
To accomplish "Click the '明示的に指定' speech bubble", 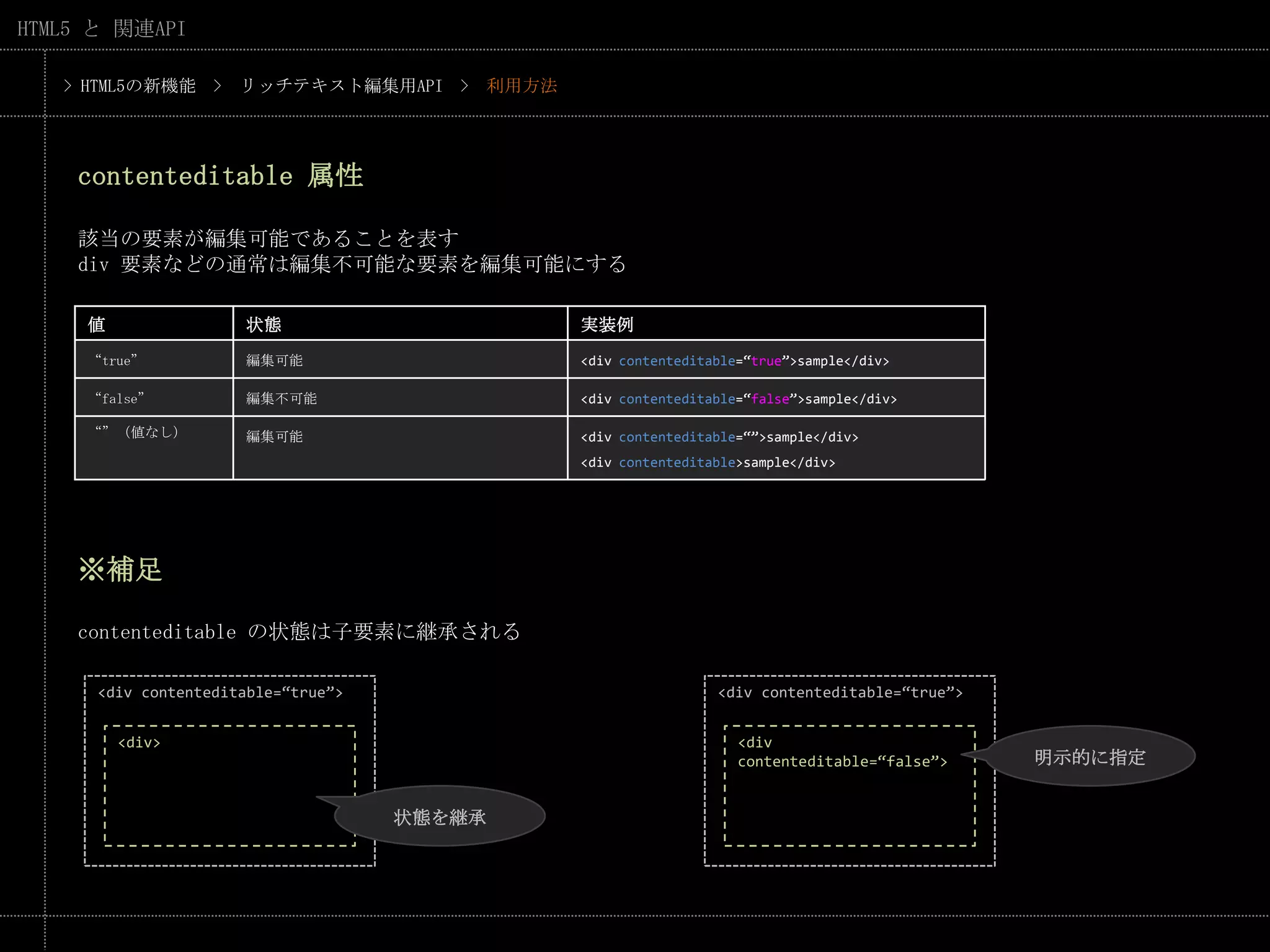I will click(x=1090, y=756).
